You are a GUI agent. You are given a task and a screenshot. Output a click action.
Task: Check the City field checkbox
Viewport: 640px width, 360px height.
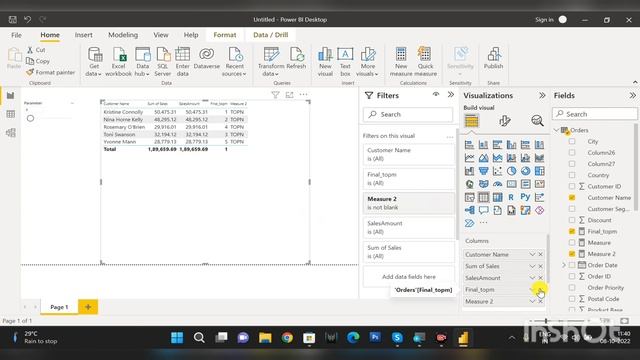[572, 141]
